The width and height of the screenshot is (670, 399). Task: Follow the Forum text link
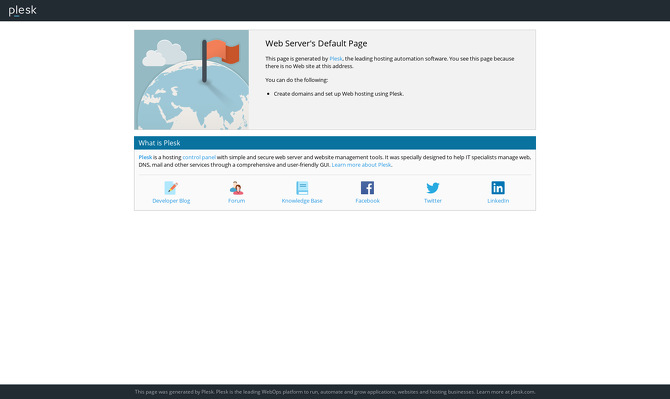click(x=236, y=201)
